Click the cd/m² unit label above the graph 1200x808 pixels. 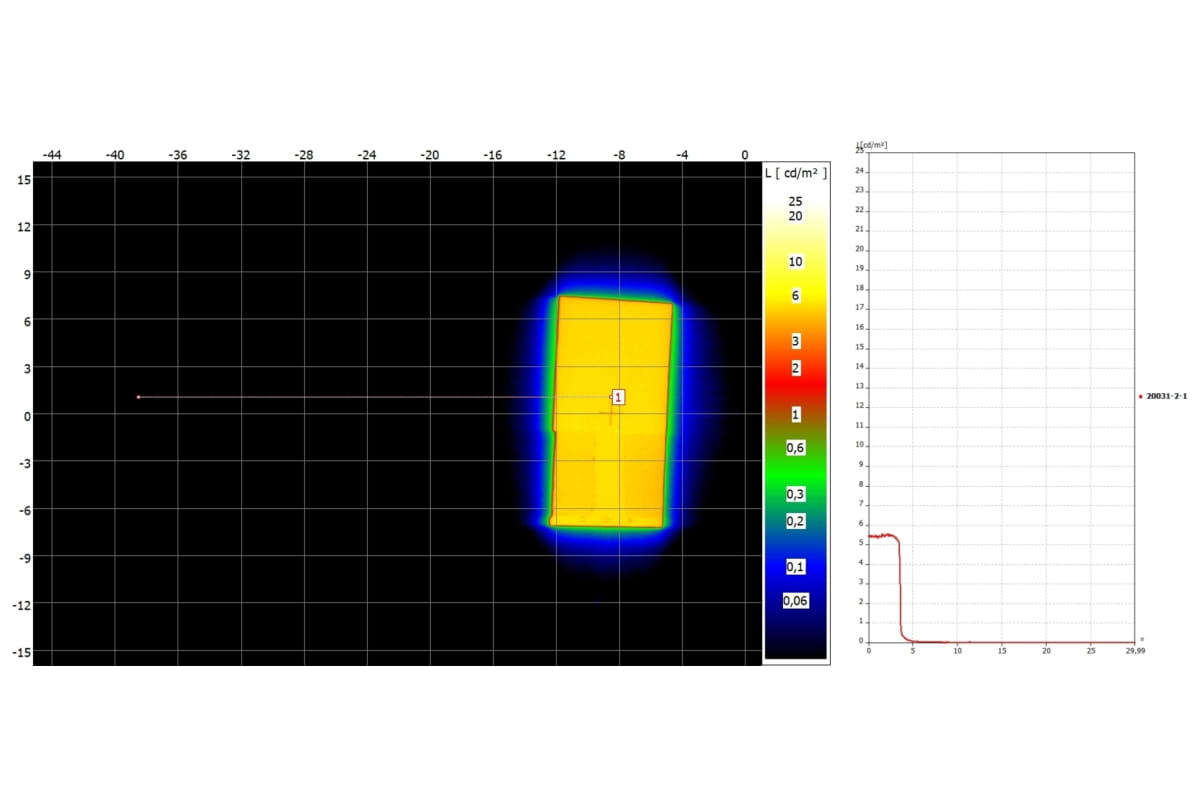pos(874,145)
